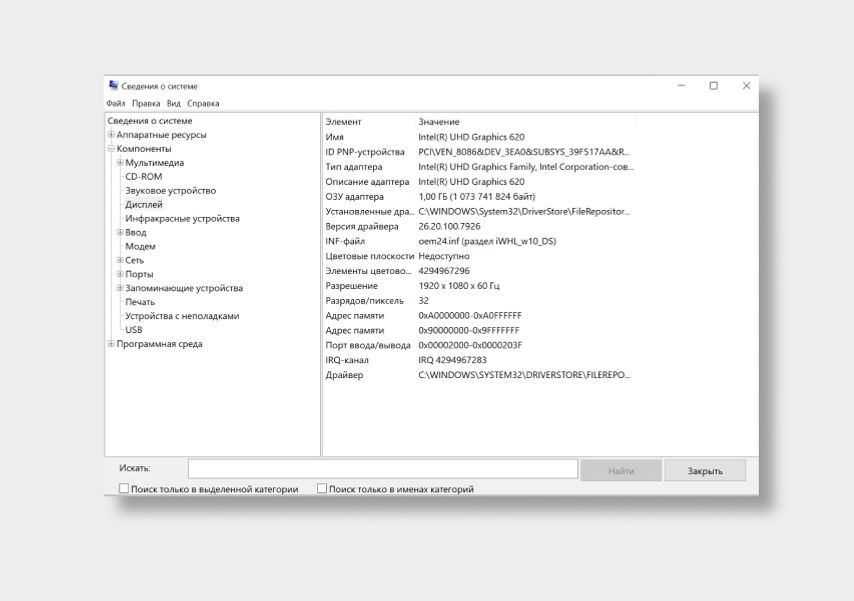Viewport: 854px width, 601px height.
Task: Select the Описание адаптера row
Action: (x=479, y=181)
